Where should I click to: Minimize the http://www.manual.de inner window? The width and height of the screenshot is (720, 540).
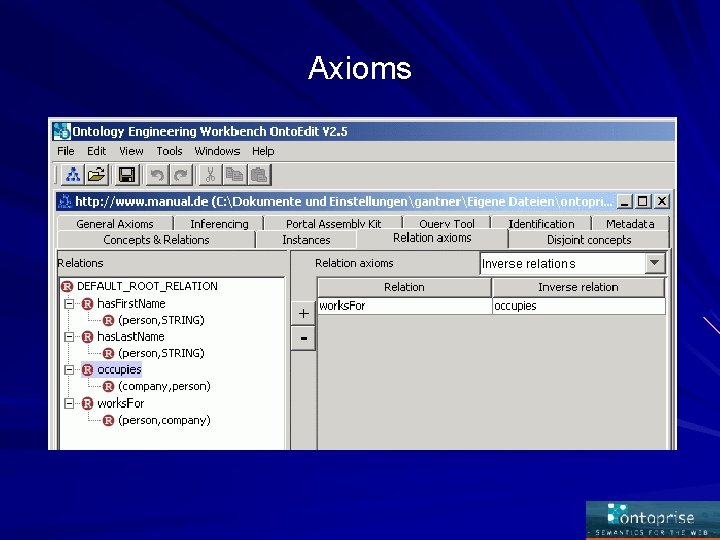coord(624,202)
